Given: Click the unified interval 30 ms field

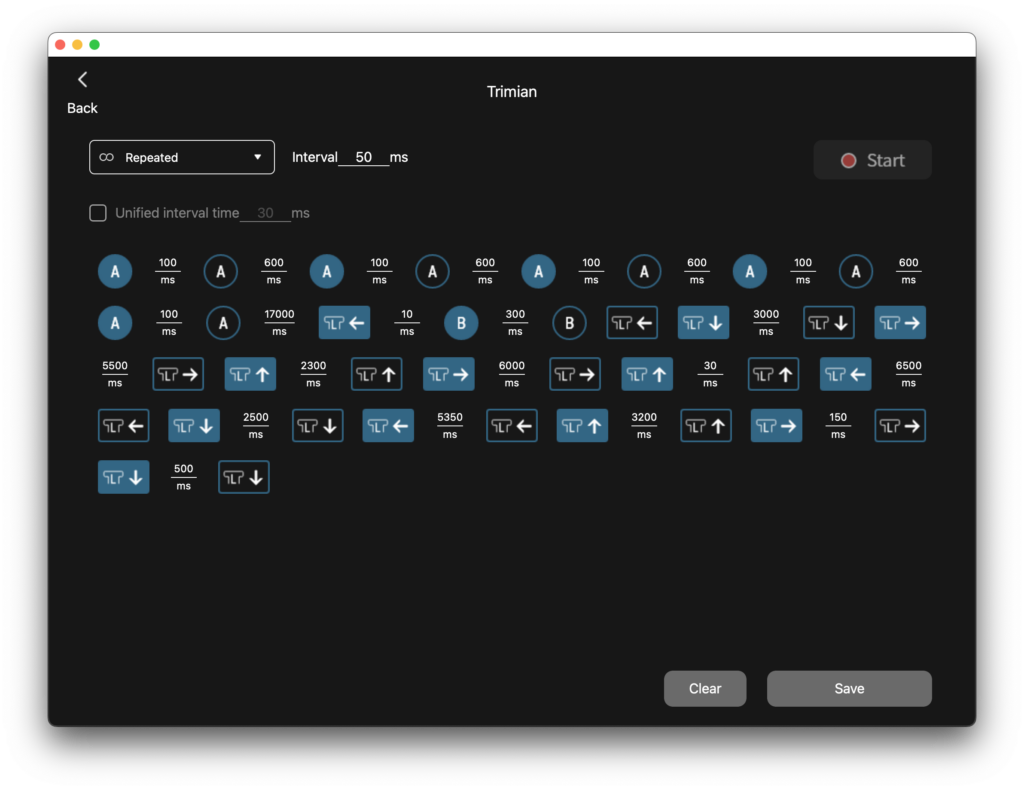Looking at the screenshot, I should pos(265,213).
